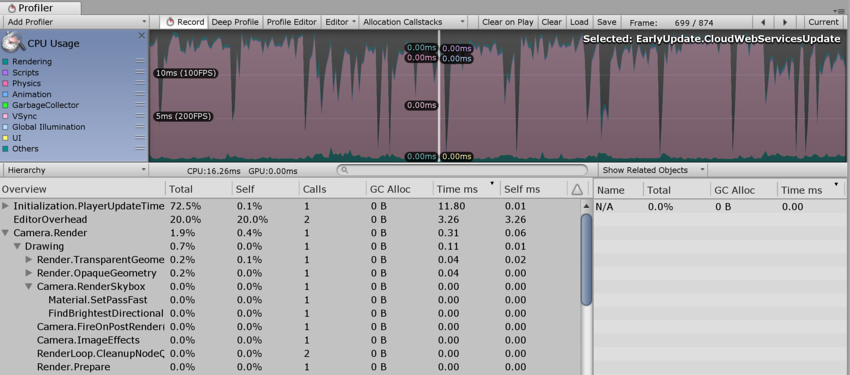Toggle Deep Profile mode

point(235,22)
